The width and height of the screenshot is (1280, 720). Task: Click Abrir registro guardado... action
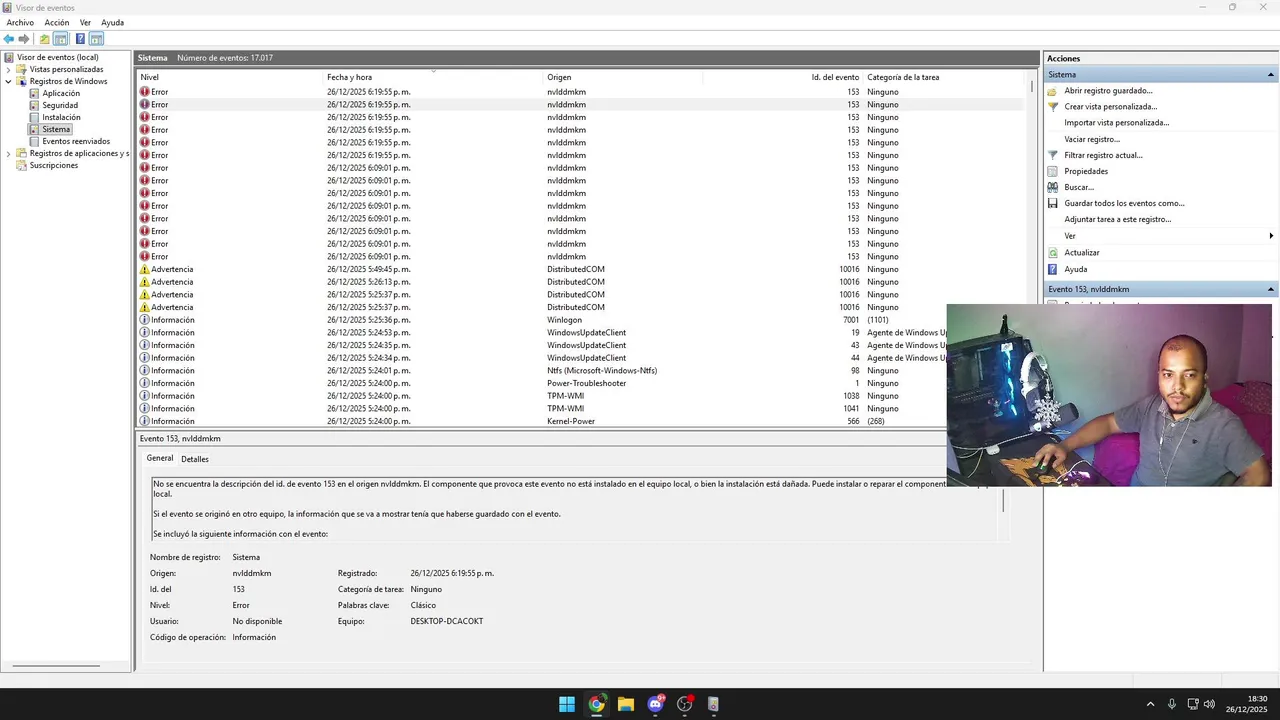click(1108, 91)
